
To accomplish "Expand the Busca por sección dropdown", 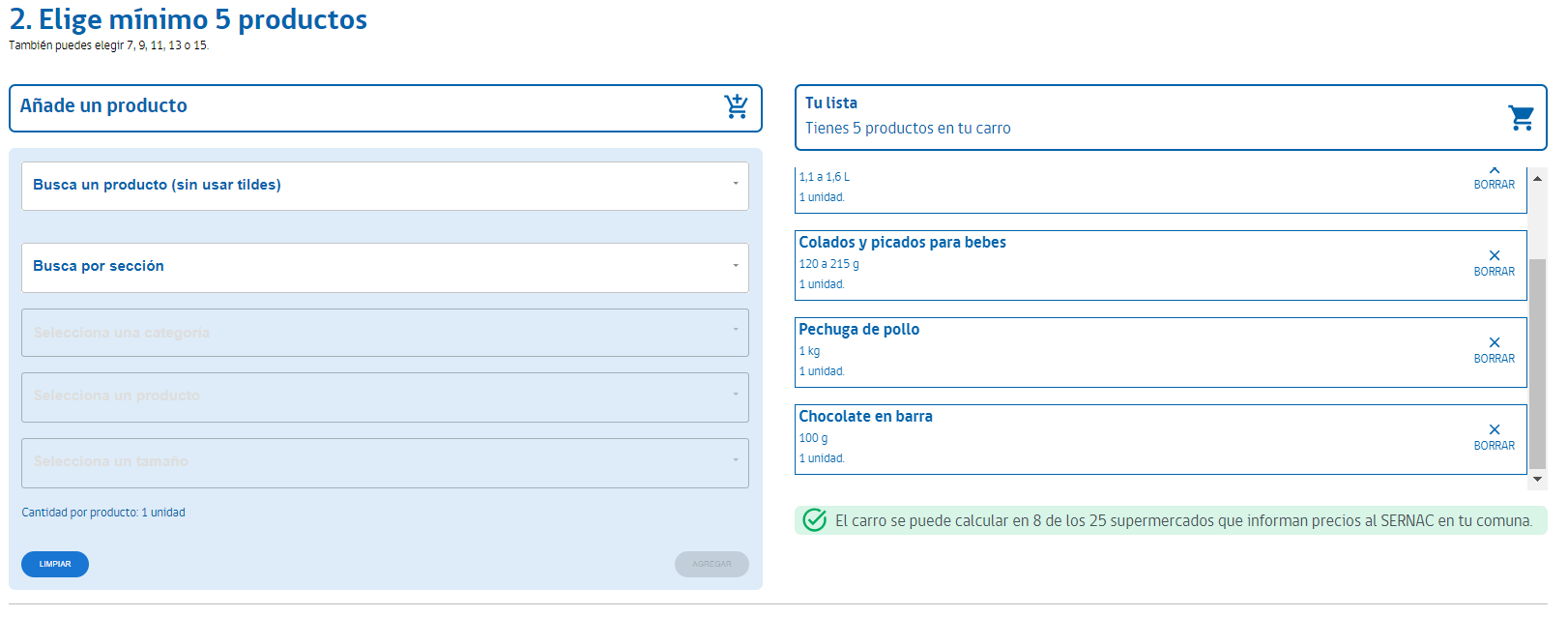I will pyautogui.click(x=385, y=267).
